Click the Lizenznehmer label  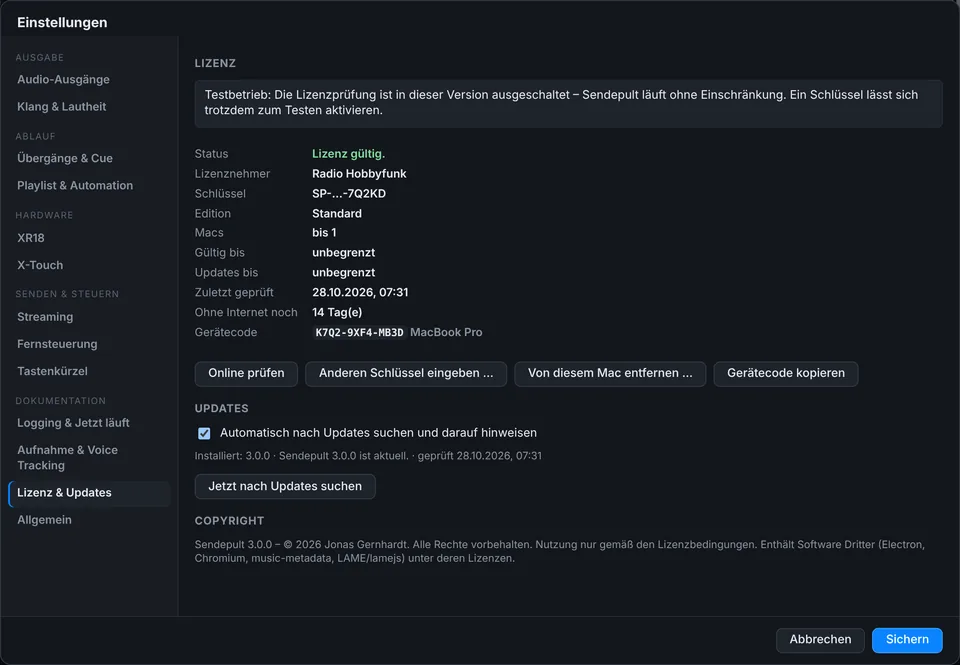tap(232, 174)
